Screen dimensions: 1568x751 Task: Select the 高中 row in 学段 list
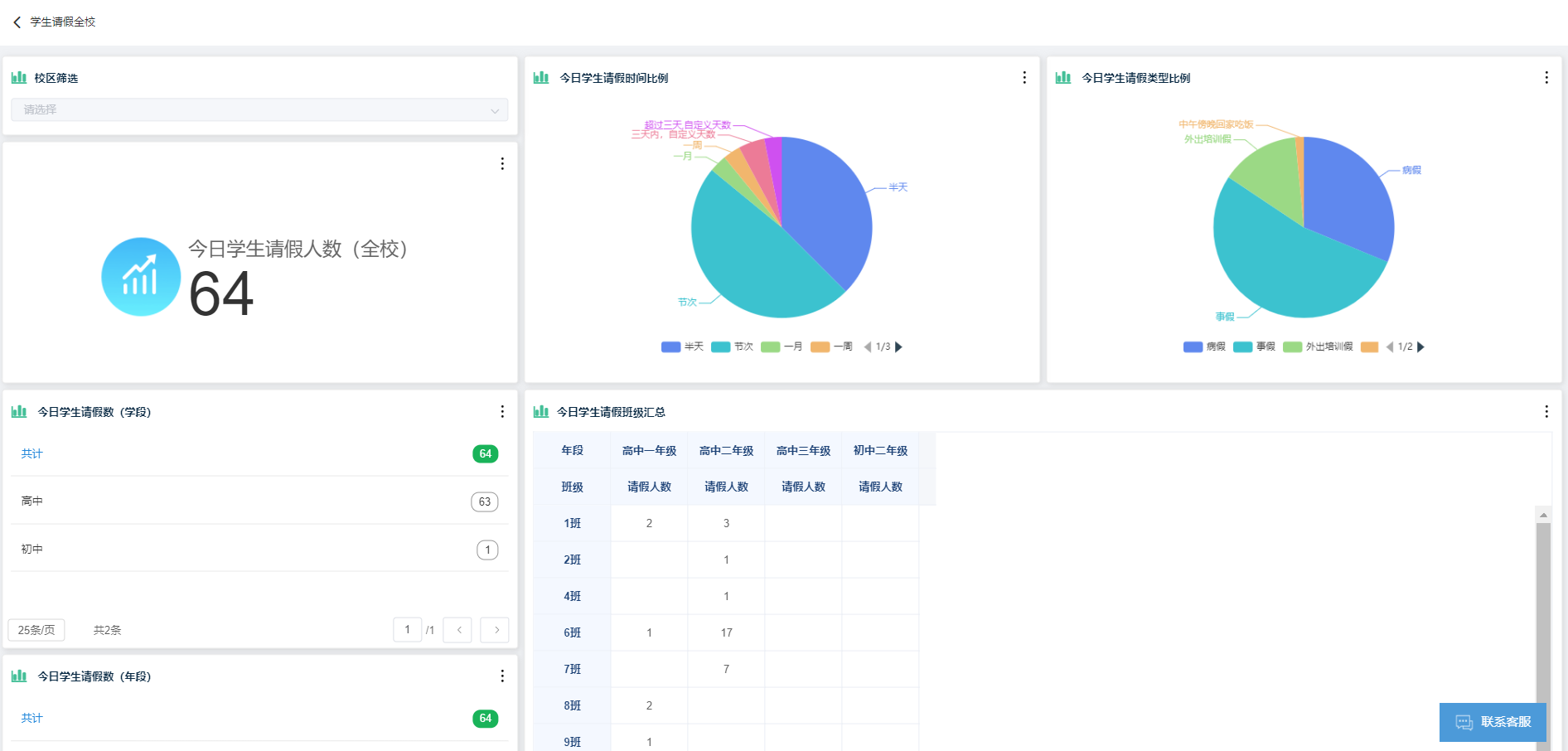coord(259,501)
